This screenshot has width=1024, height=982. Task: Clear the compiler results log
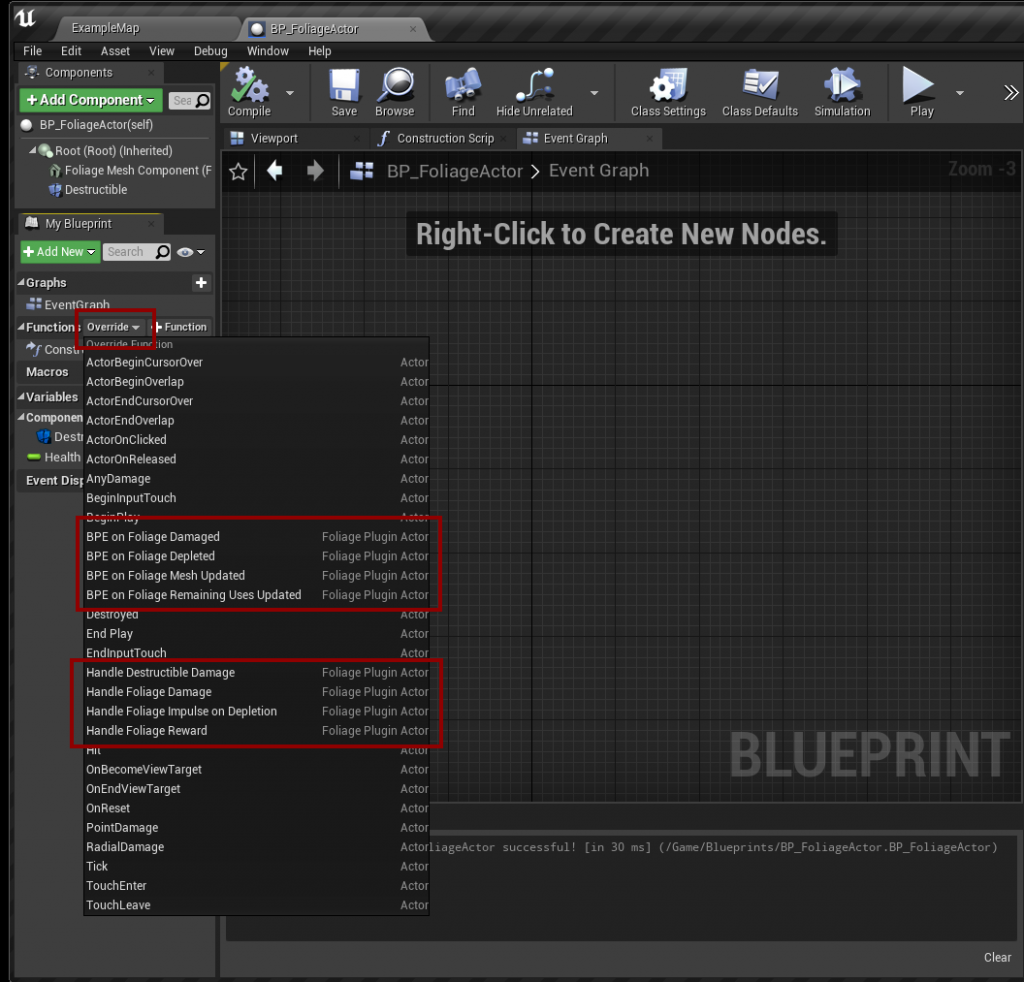pyautogui.click(x=997, y=957)
